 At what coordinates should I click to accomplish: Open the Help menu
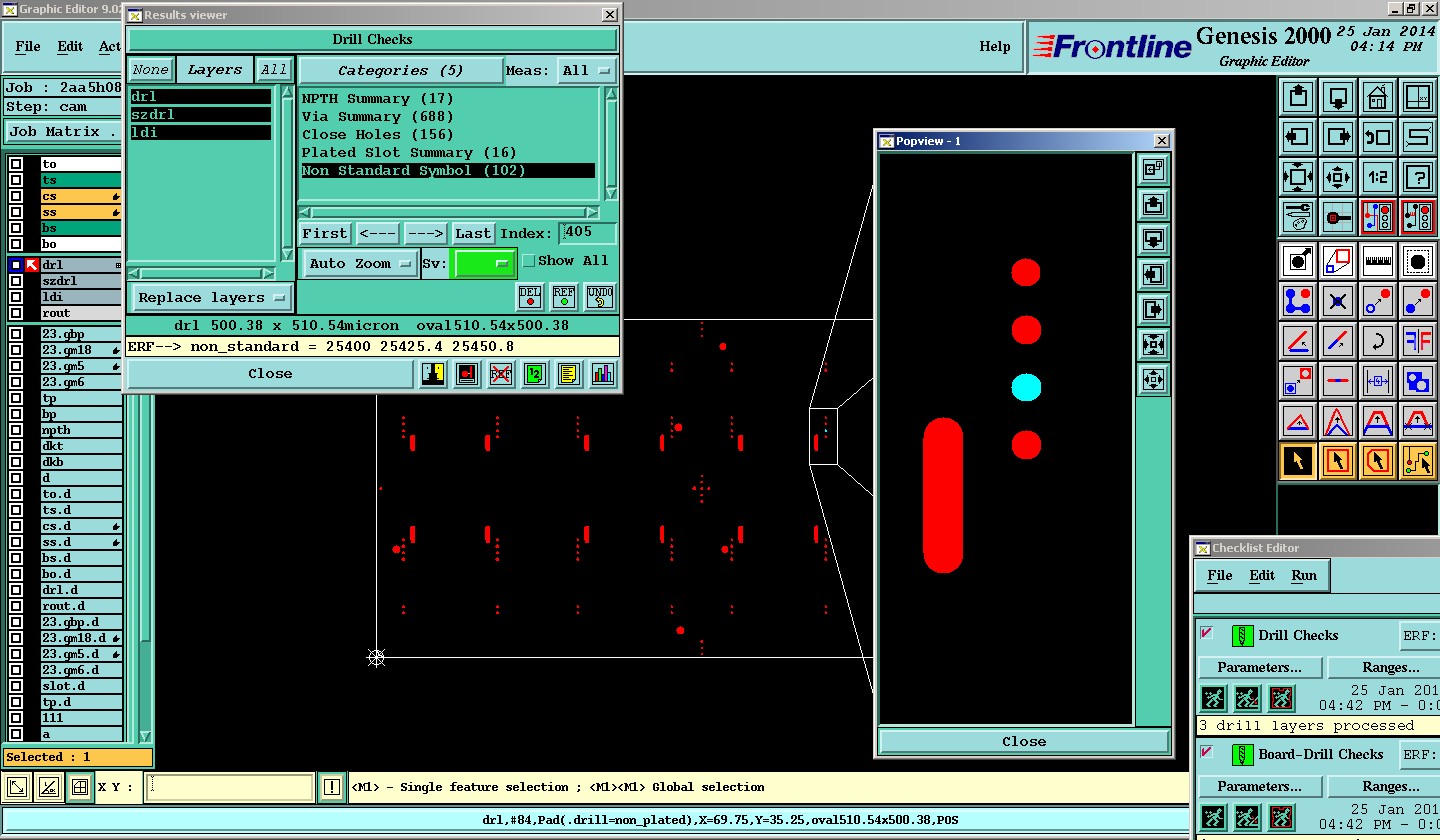pos(994,46)
